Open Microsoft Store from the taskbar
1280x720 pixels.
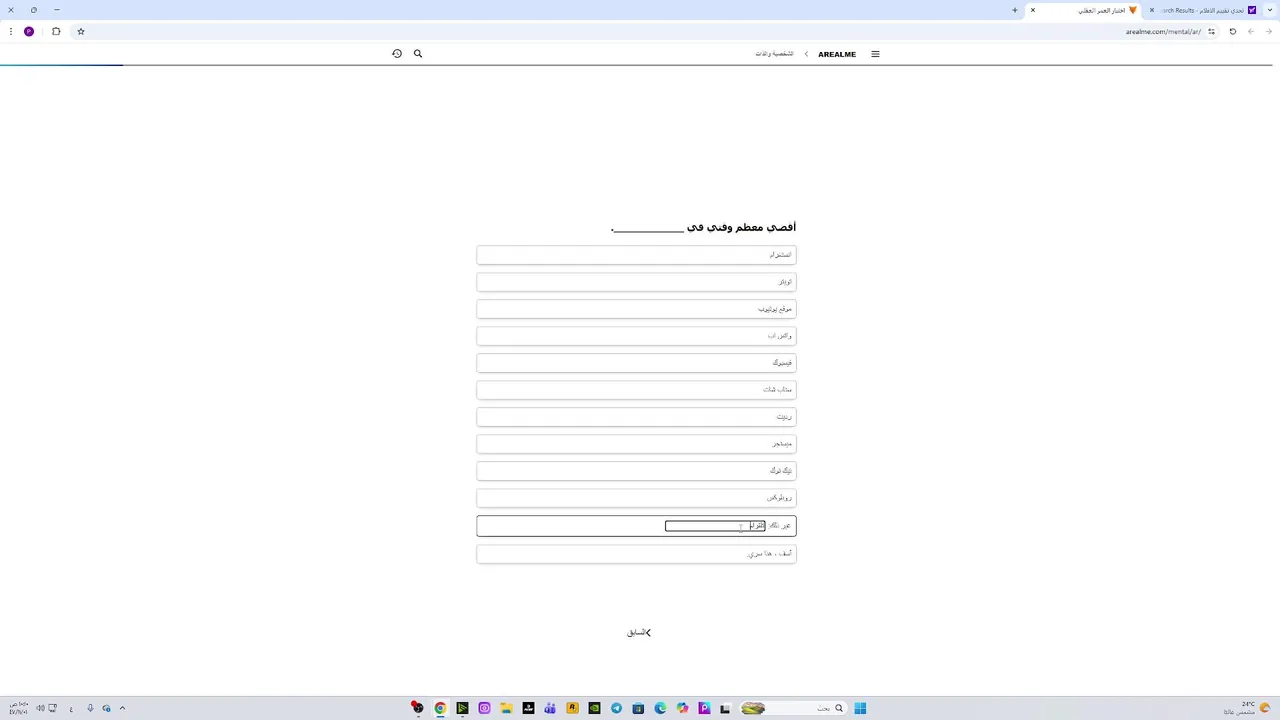pyautogui.click(x=638, y=708)
